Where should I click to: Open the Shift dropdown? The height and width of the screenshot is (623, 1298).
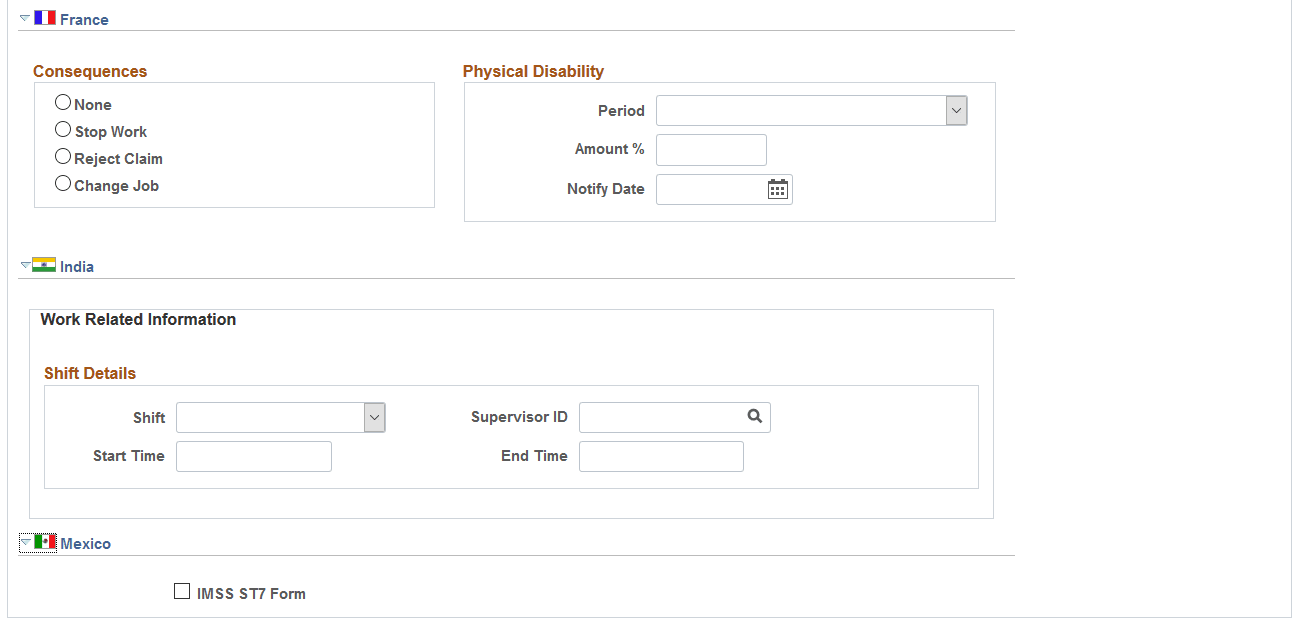tap(375, 417)
